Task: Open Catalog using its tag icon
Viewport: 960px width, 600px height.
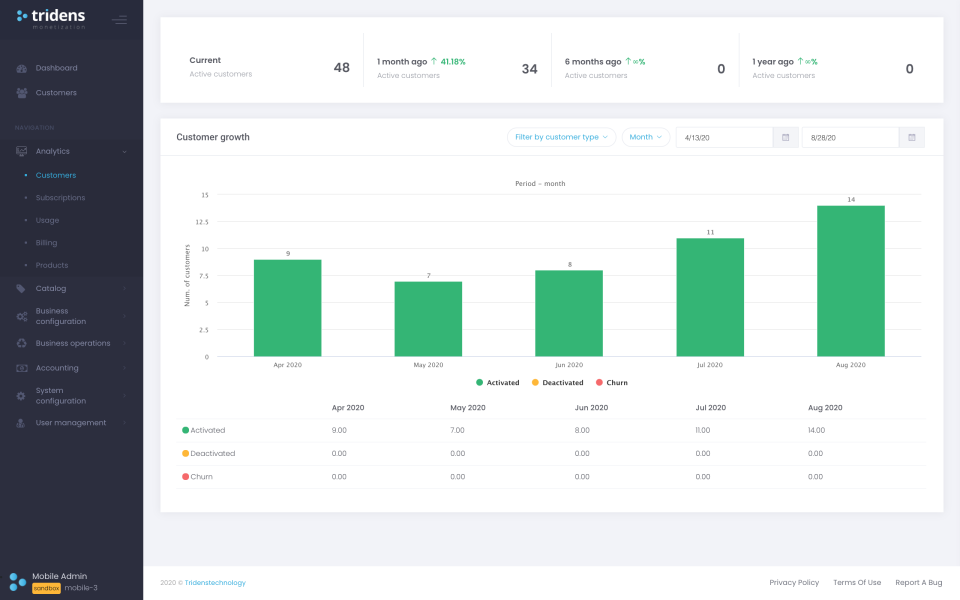Action: coord(21,288)
